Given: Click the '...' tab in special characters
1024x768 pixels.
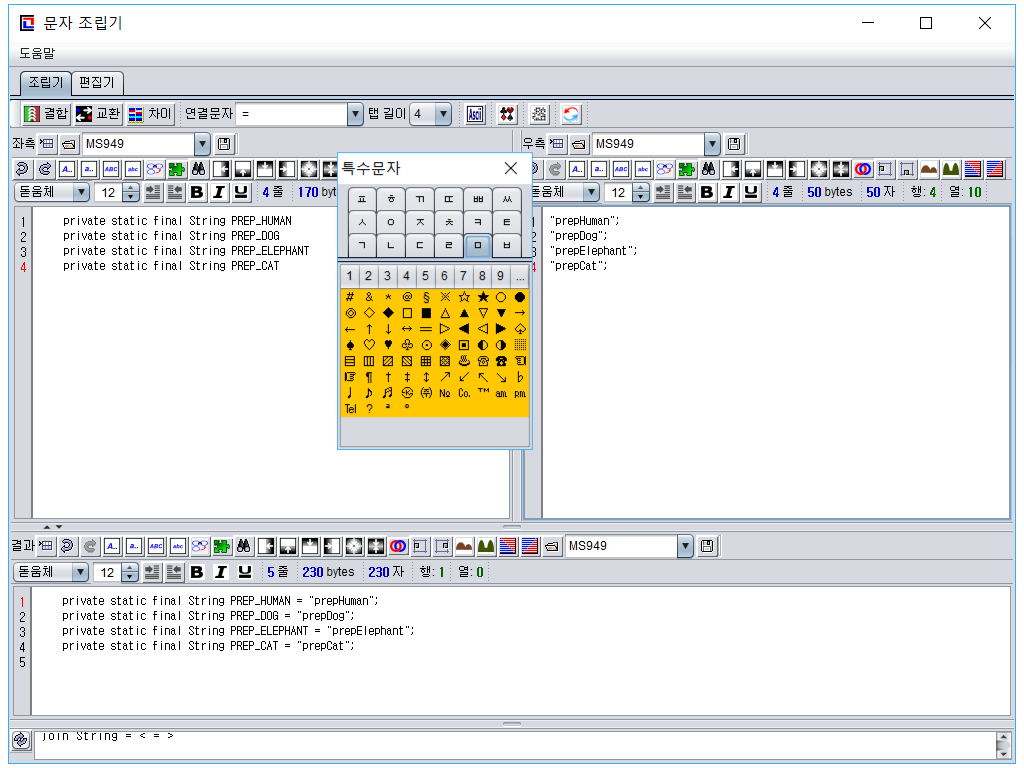Looking at the screenshot, I should click(x=520, y=276).
